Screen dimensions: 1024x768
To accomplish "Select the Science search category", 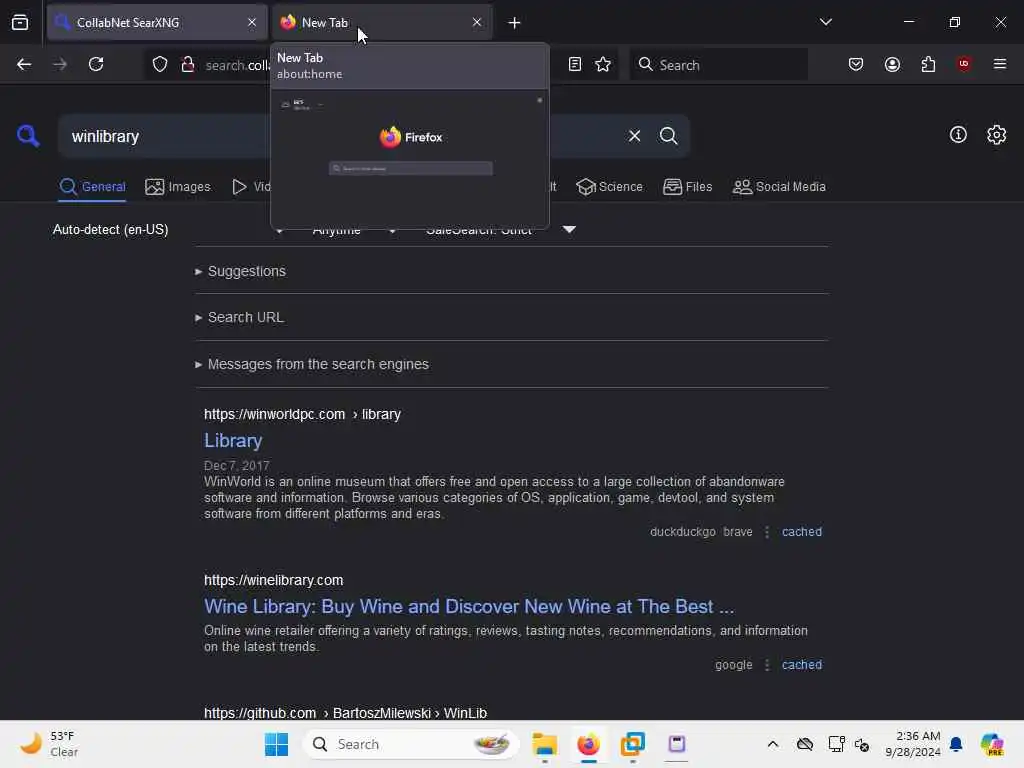I will [x=609, y=187].
